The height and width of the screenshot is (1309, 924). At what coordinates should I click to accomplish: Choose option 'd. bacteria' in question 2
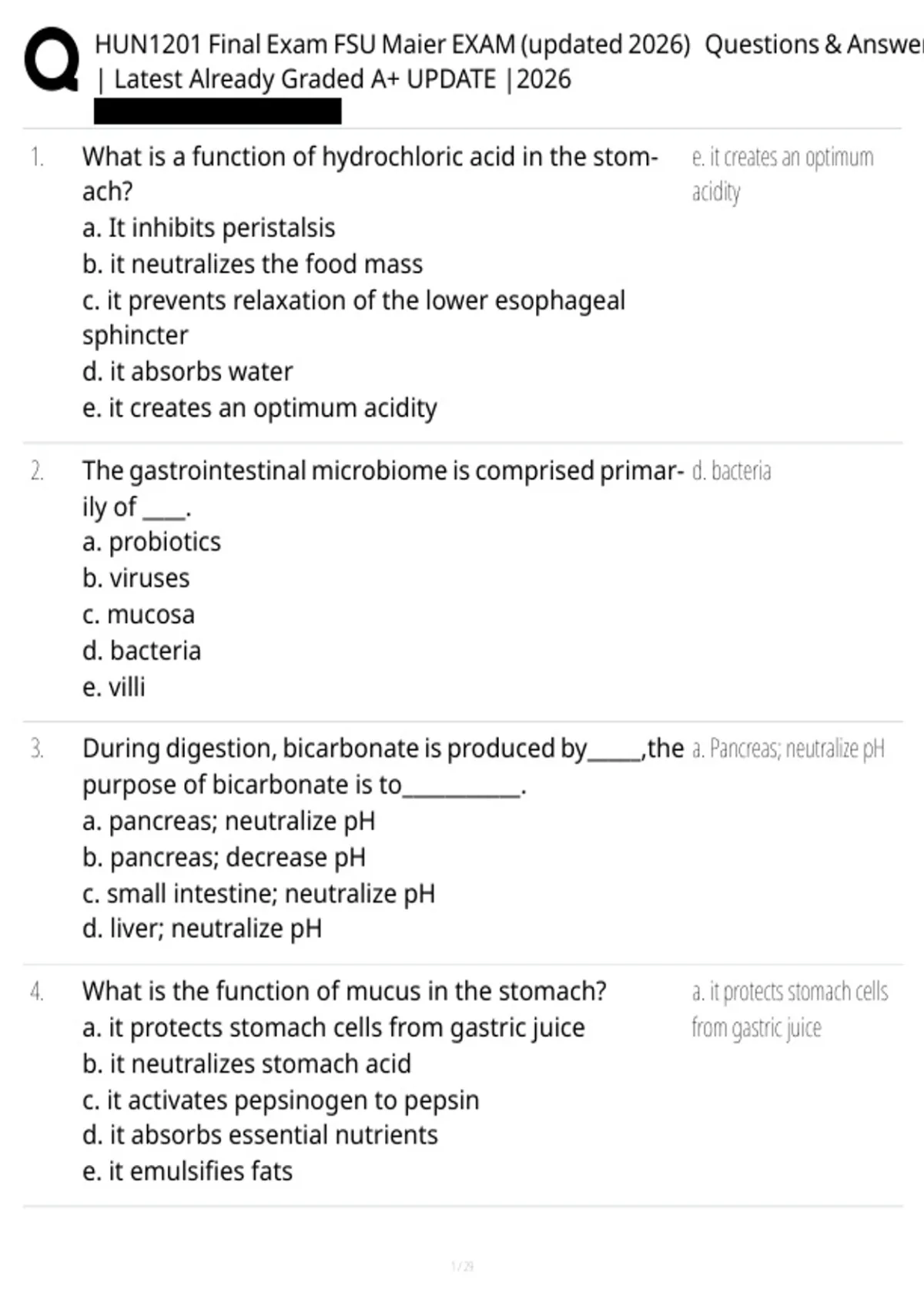pyautogui.click(x=142, y=651)
